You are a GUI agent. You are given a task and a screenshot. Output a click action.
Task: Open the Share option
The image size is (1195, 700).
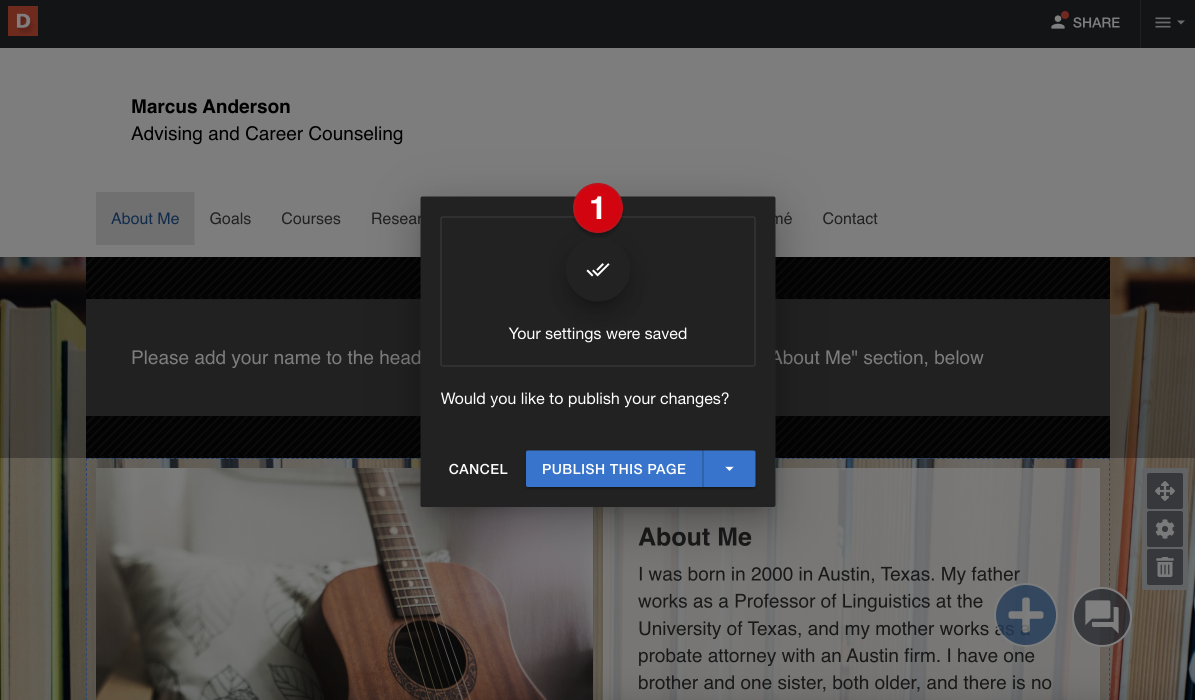(1085, 22)
